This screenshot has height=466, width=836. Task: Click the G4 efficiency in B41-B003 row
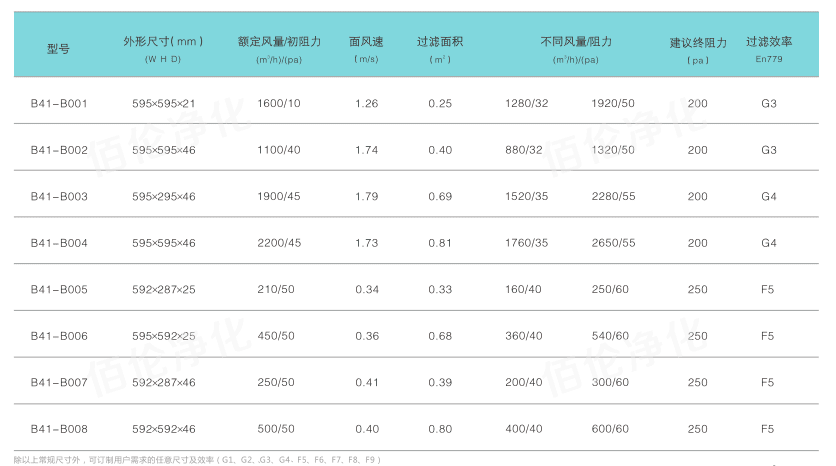pyautogui.click(x=769, y=196)
